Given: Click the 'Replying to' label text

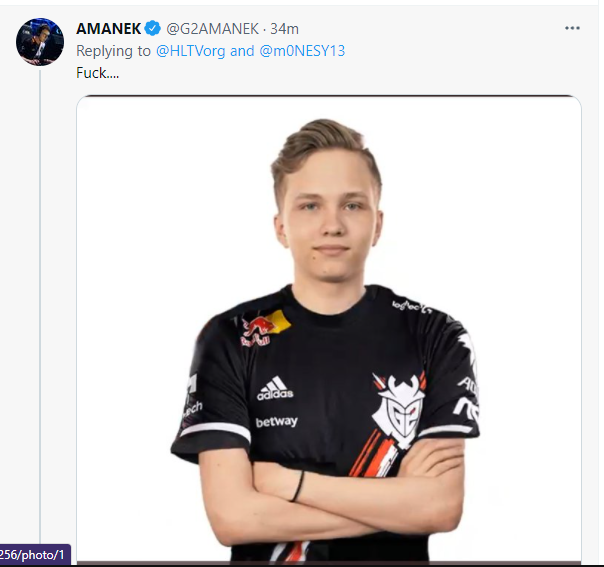Looking at the screenshot, I should point(113,51).
